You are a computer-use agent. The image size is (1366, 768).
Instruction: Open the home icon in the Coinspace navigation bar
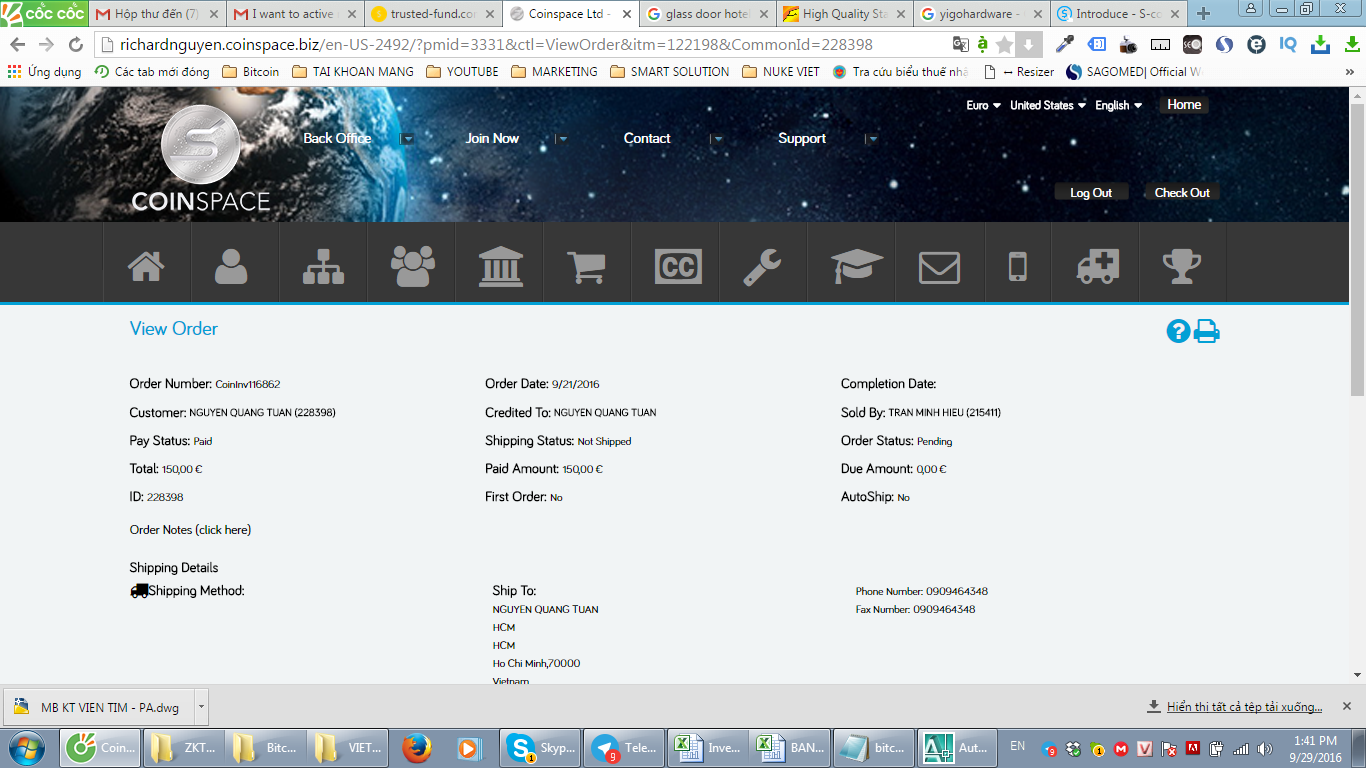(x=147, y=266)
